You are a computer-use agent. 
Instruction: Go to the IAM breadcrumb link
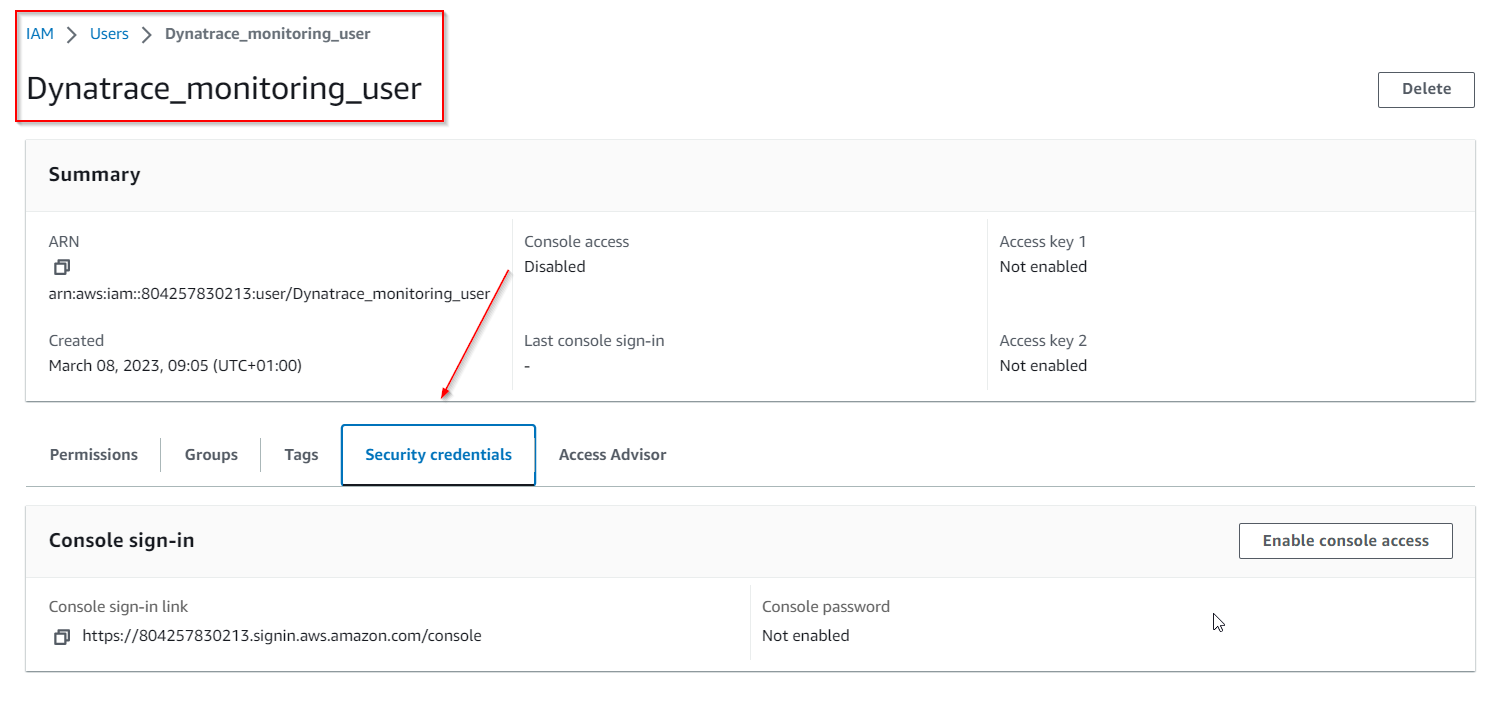[40, 34]
